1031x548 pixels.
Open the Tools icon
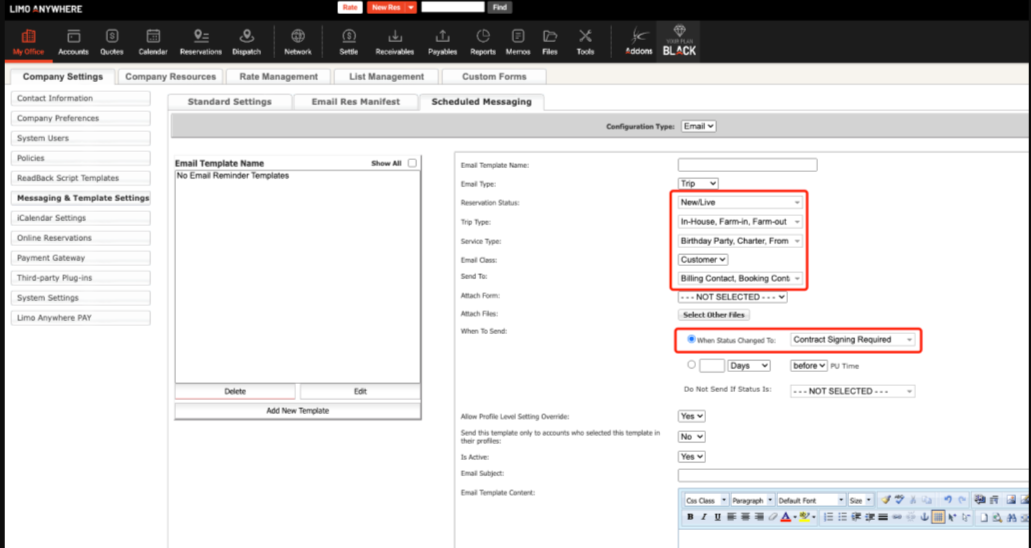tap(585, 41)
